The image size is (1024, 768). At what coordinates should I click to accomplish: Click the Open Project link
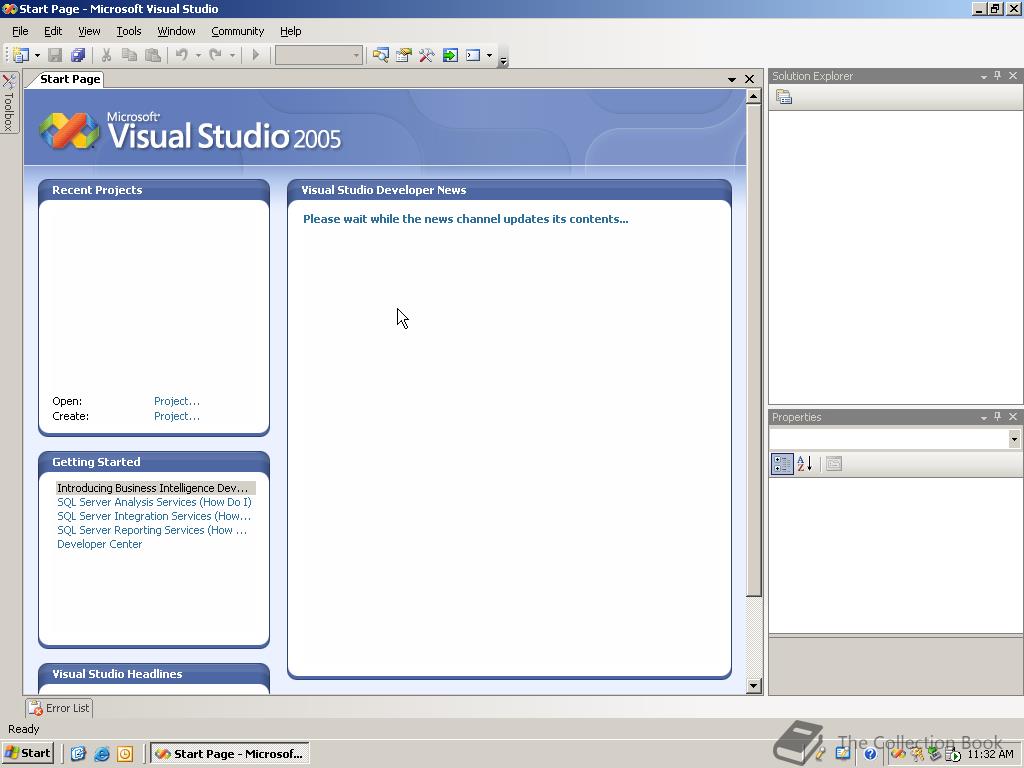[177, 401]
